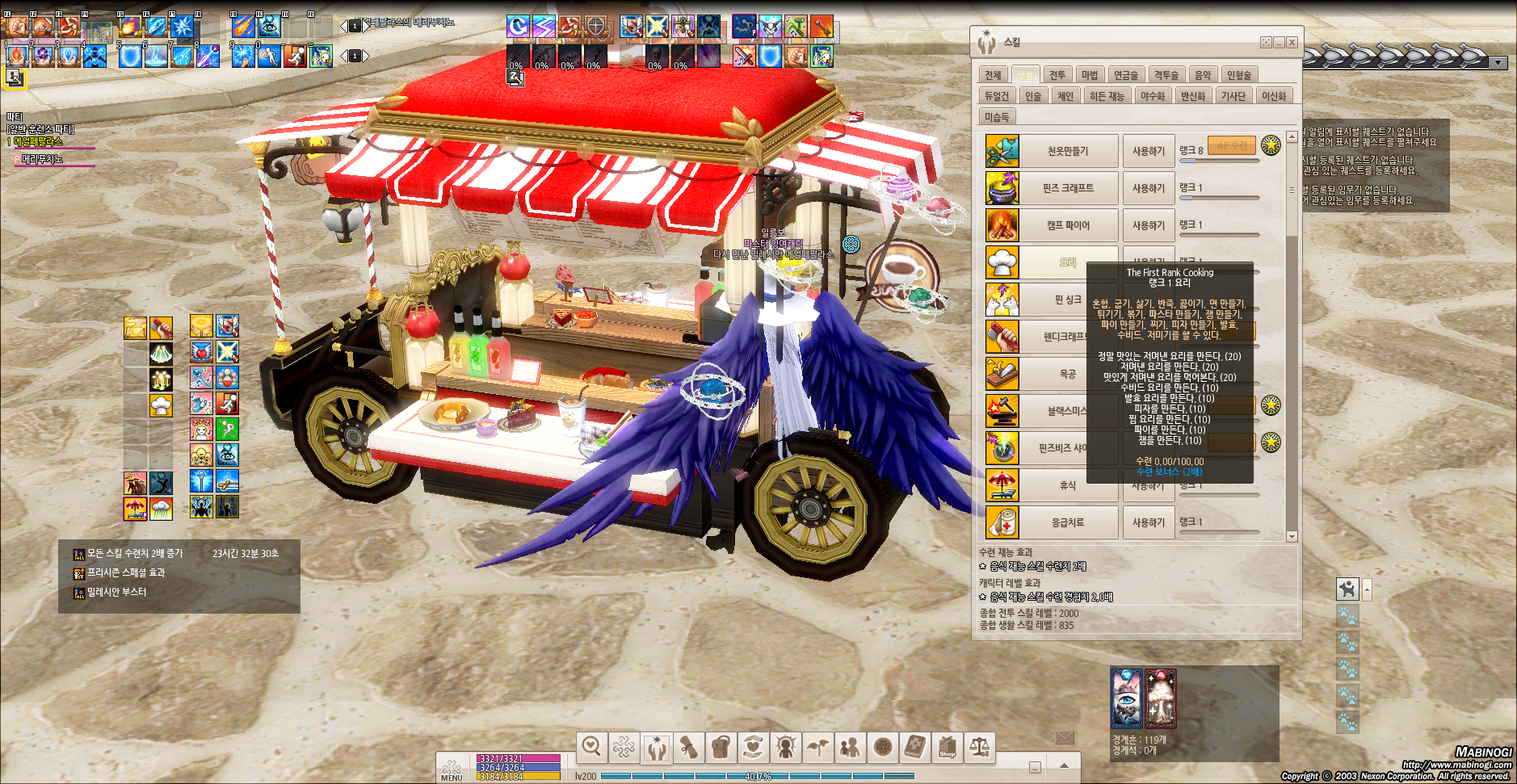Select the 캠프 파이어 skill icon

pyautogui.click(x=1002, y=225)
